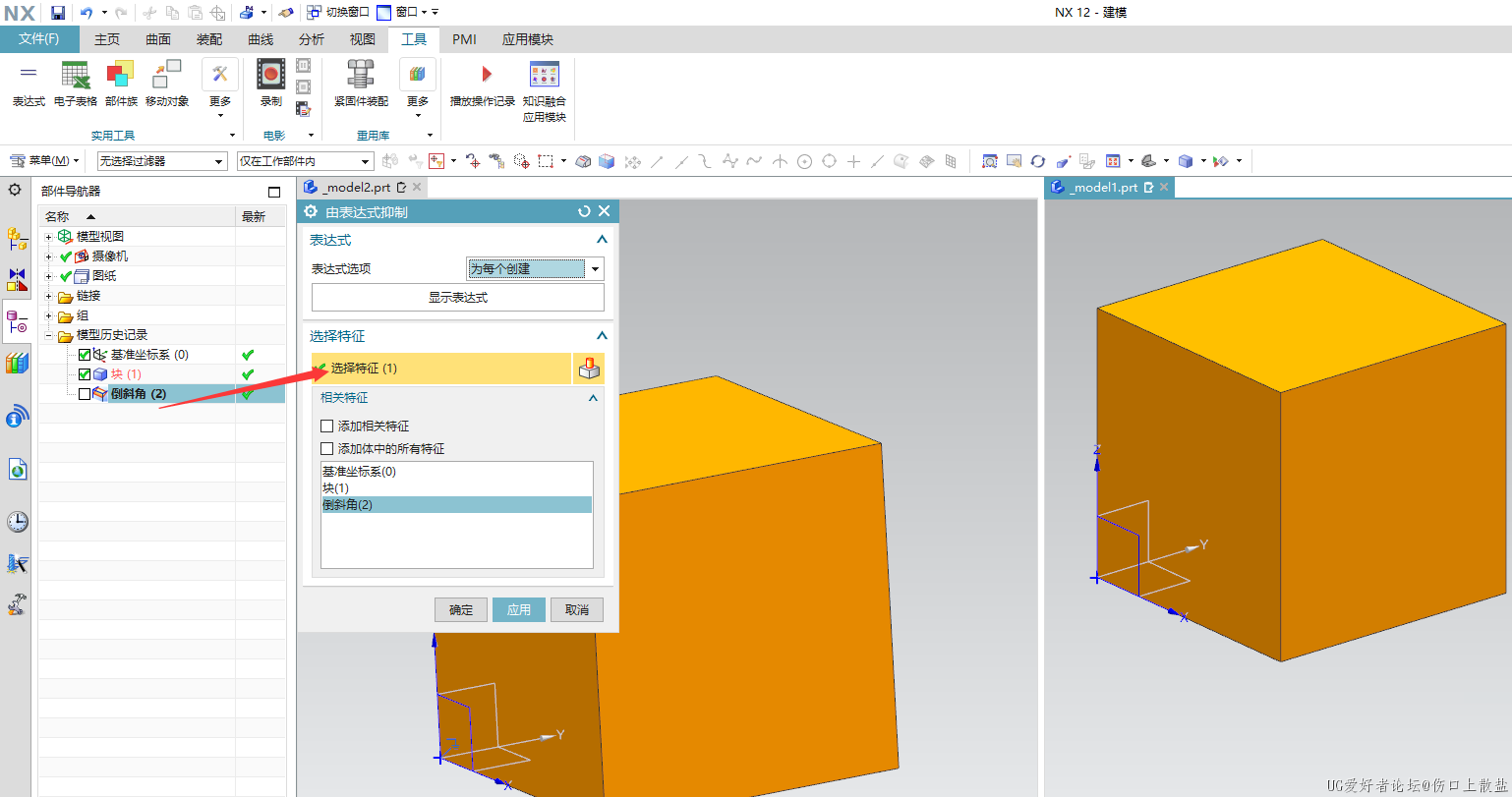Open the 表达式 expressions tool
Viewport: 1512px width, 797px height.
[x=29, y=85]
